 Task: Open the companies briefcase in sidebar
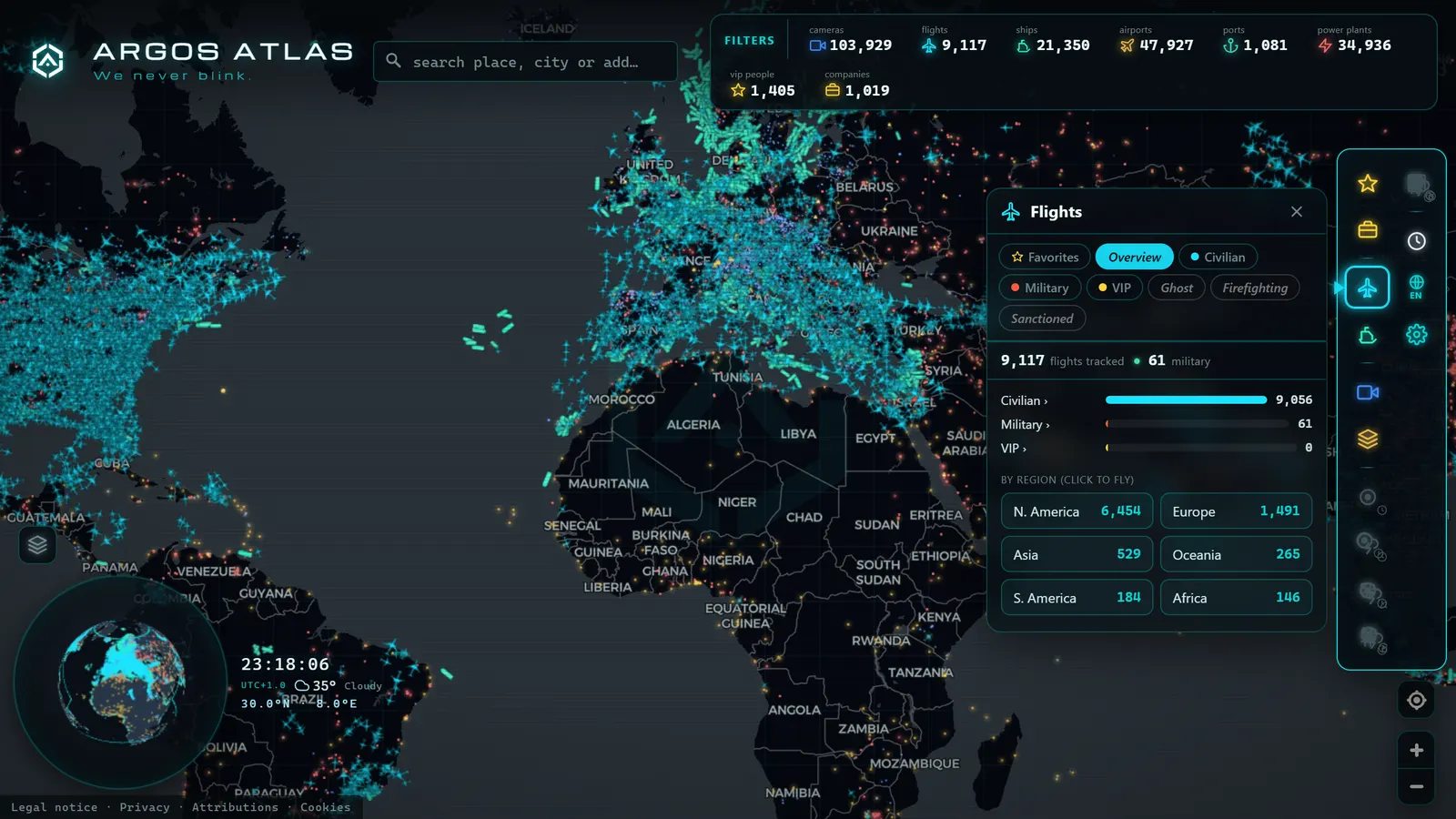1367,229
